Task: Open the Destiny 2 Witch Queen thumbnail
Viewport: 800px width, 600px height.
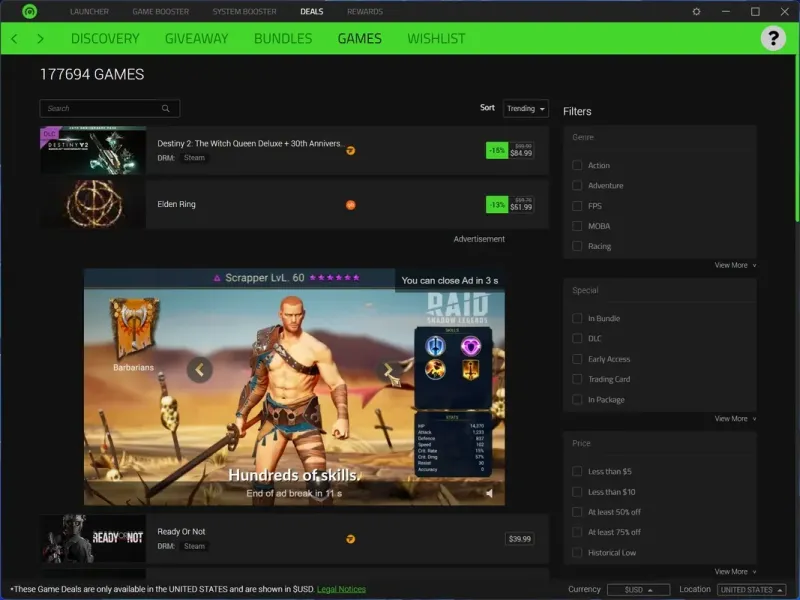Action: [93, 151]
